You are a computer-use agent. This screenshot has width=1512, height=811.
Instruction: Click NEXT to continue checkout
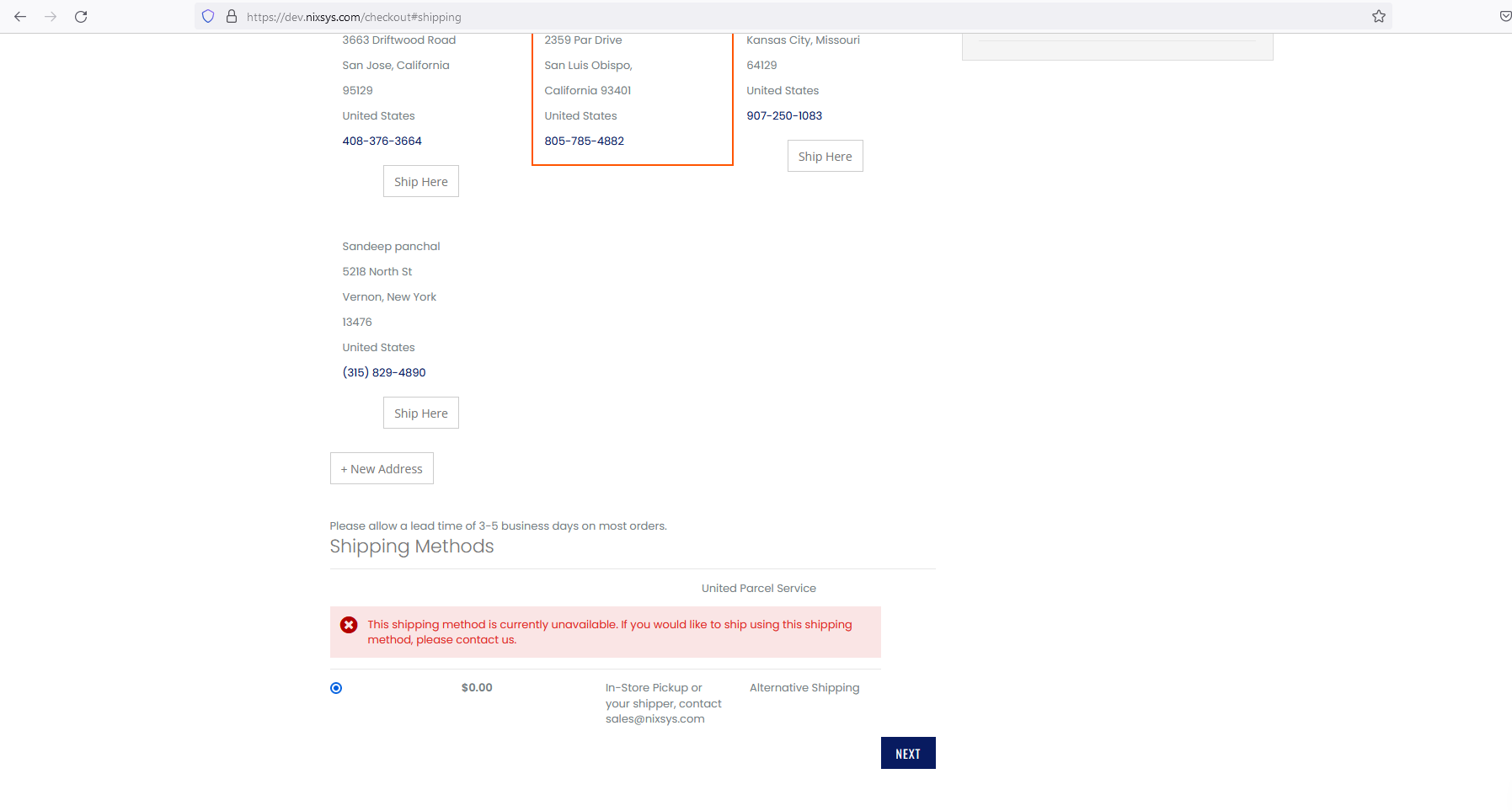tap(908, 752)
